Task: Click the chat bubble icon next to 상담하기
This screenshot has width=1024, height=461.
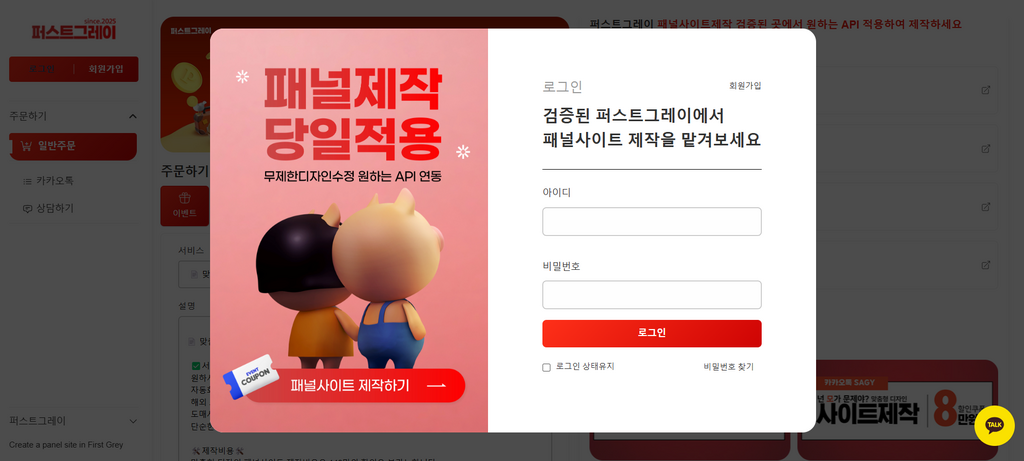Action: click(x=27, y=209)
